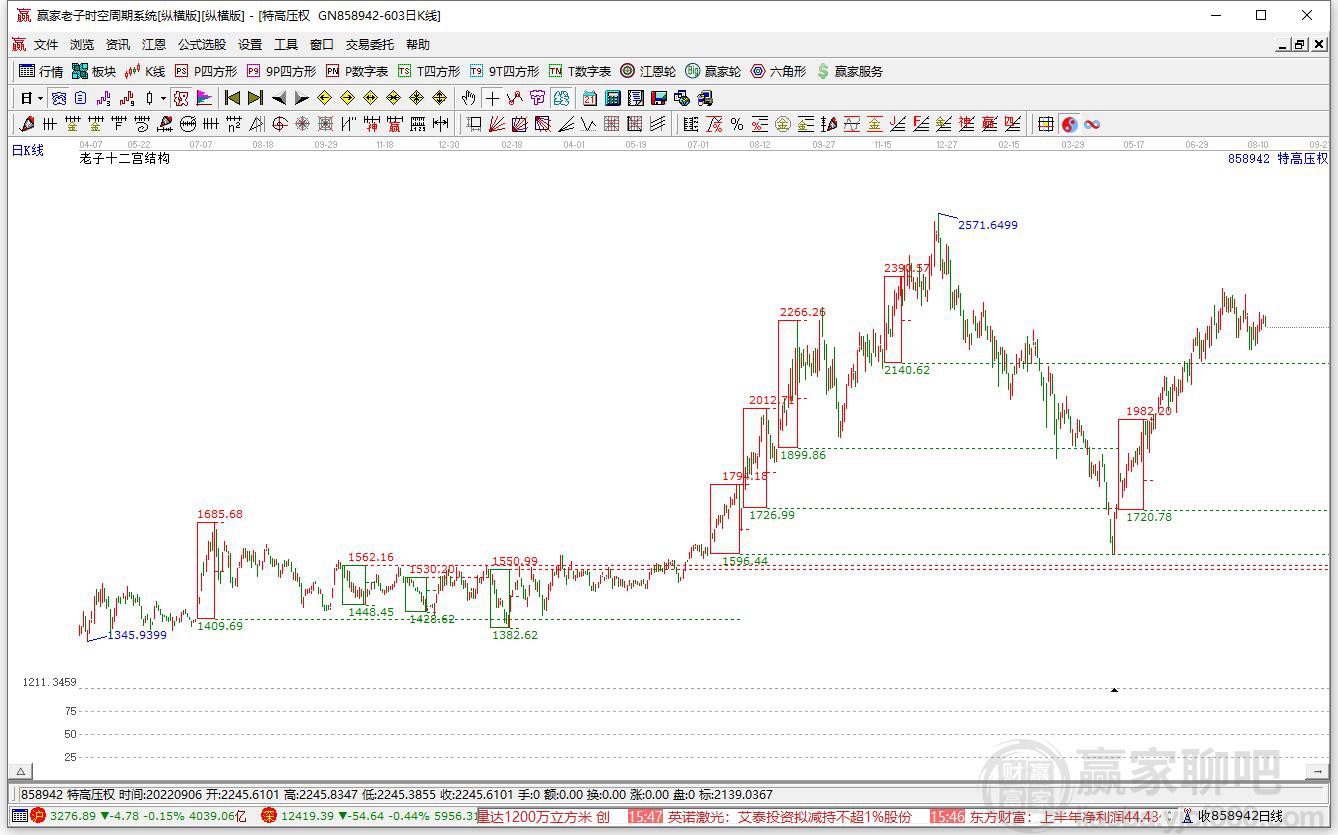Click the globe with monitor icon
Screen dimensions: 1338x835
[x=682, y=98]
